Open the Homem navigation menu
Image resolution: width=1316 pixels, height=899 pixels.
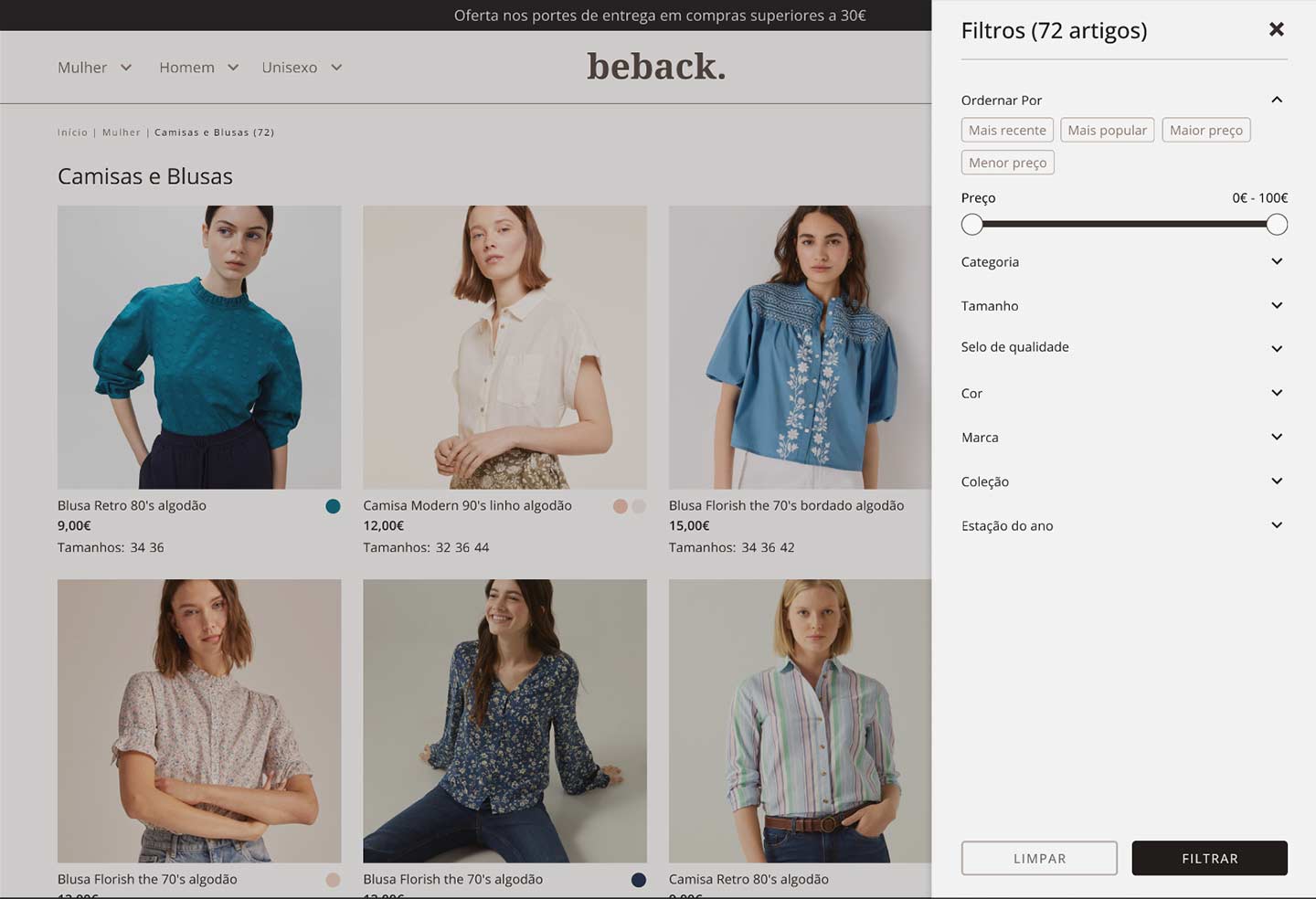tap(198, 68)
